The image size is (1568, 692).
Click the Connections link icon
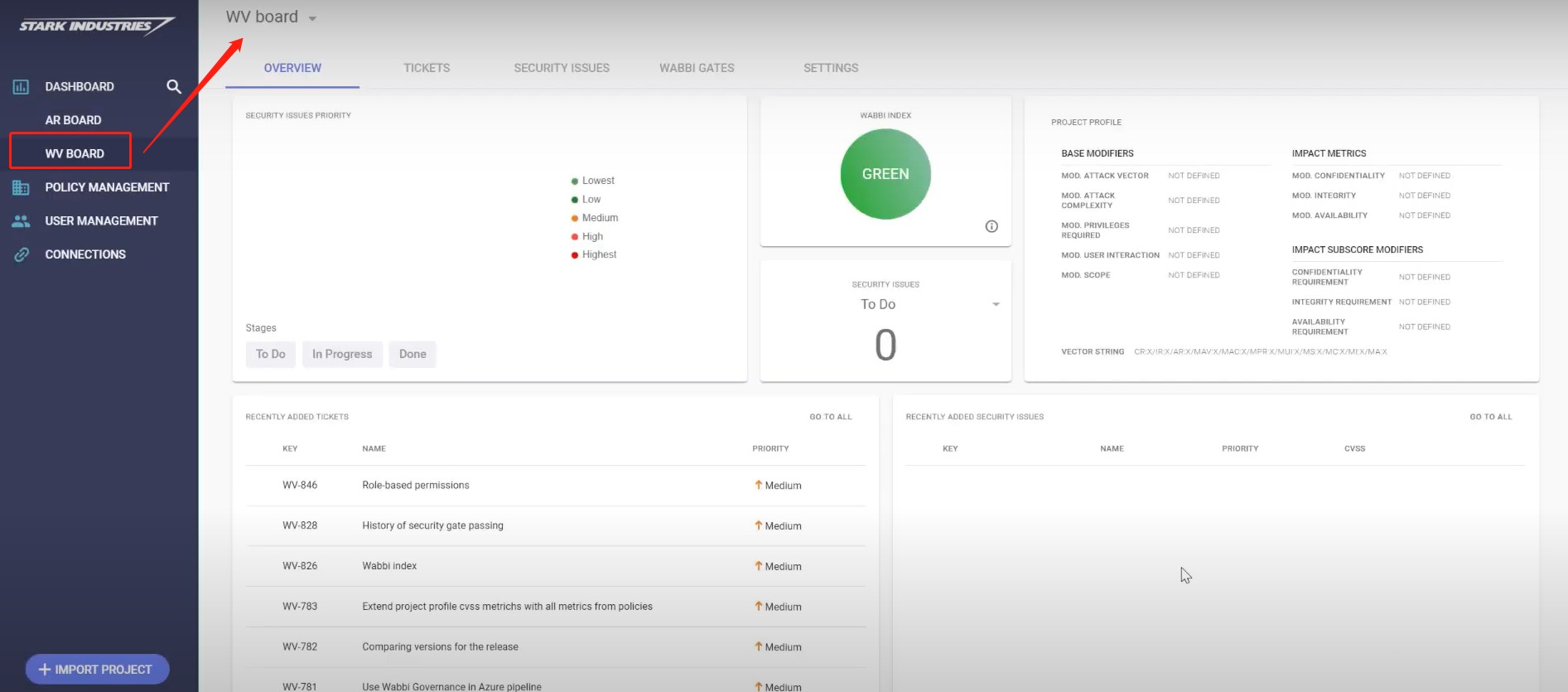(x=22, y=254)
